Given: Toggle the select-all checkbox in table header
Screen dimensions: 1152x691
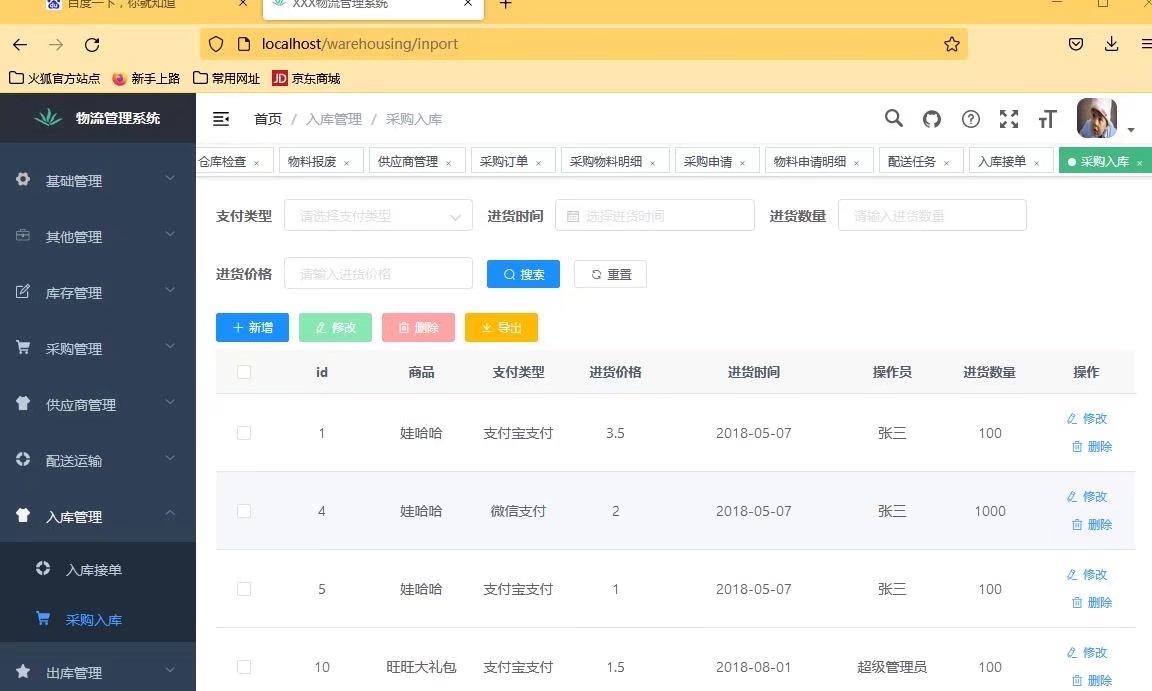Looking at the screenshot, I should (244, 372).
